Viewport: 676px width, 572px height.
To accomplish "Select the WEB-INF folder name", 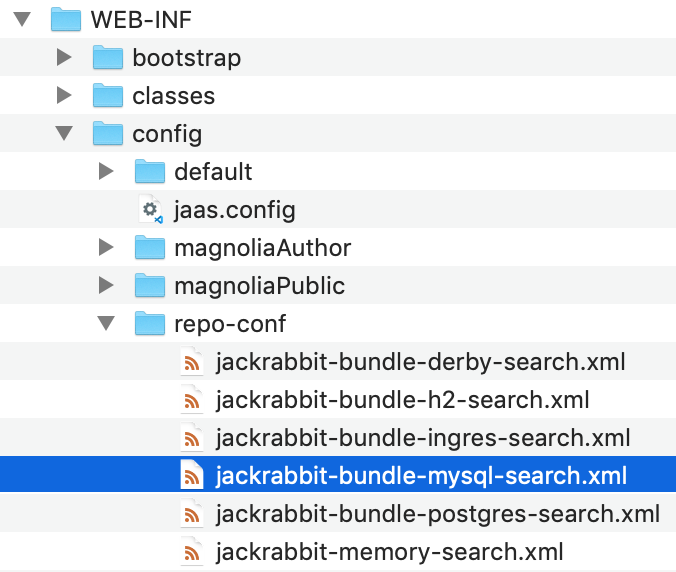I will coord(141,20).
